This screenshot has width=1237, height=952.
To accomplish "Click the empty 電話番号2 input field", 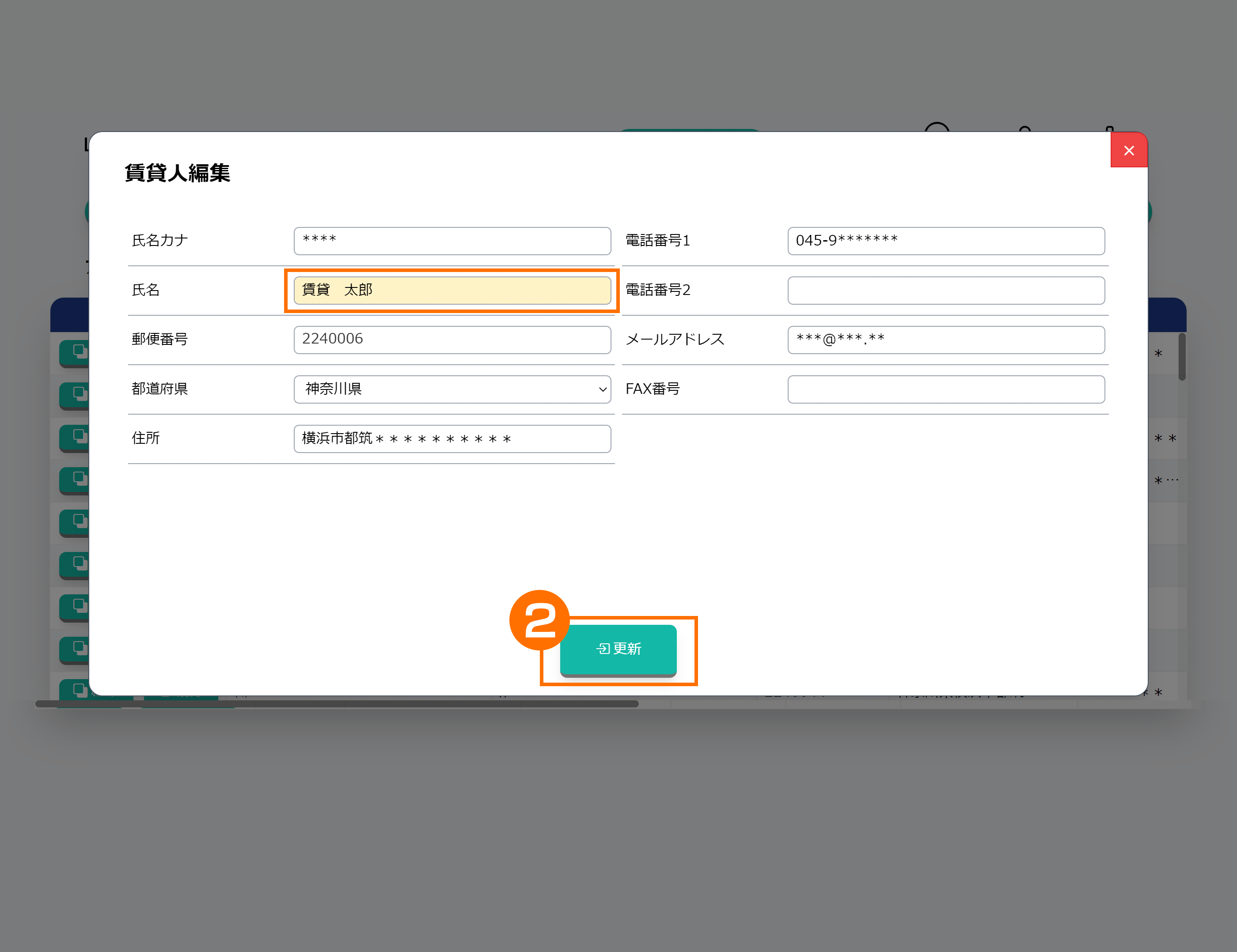I will click(945, 291).
